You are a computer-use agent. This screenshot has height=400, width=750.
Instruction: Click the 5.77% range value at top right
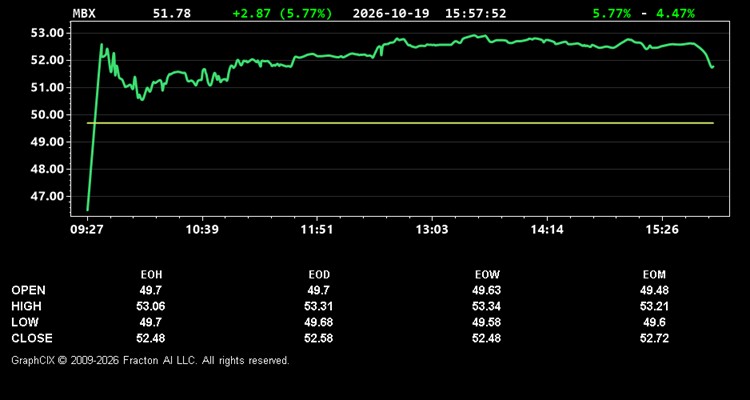coord(611,13)
